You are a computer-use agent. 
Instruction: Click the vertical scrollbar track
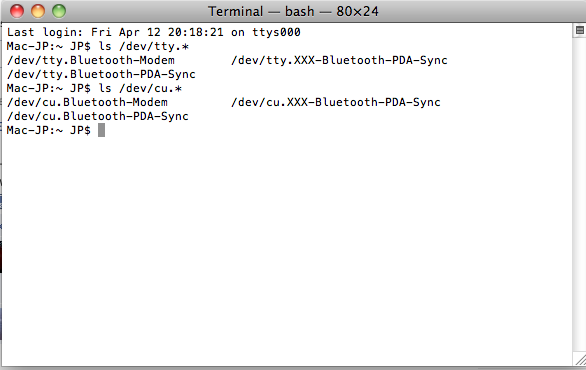click(x=579, y=194)
